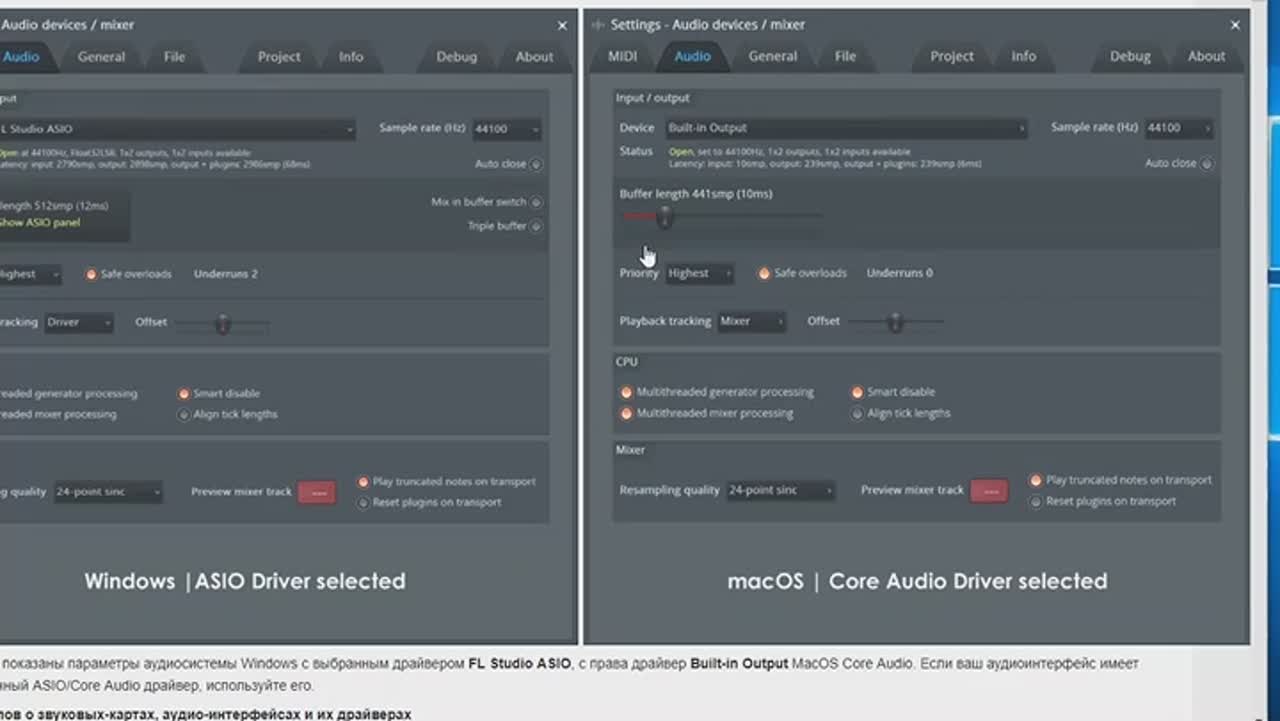Open the Resampling quality dropdown in the right panel
The image size is (1280, 721).
(780, 491)
